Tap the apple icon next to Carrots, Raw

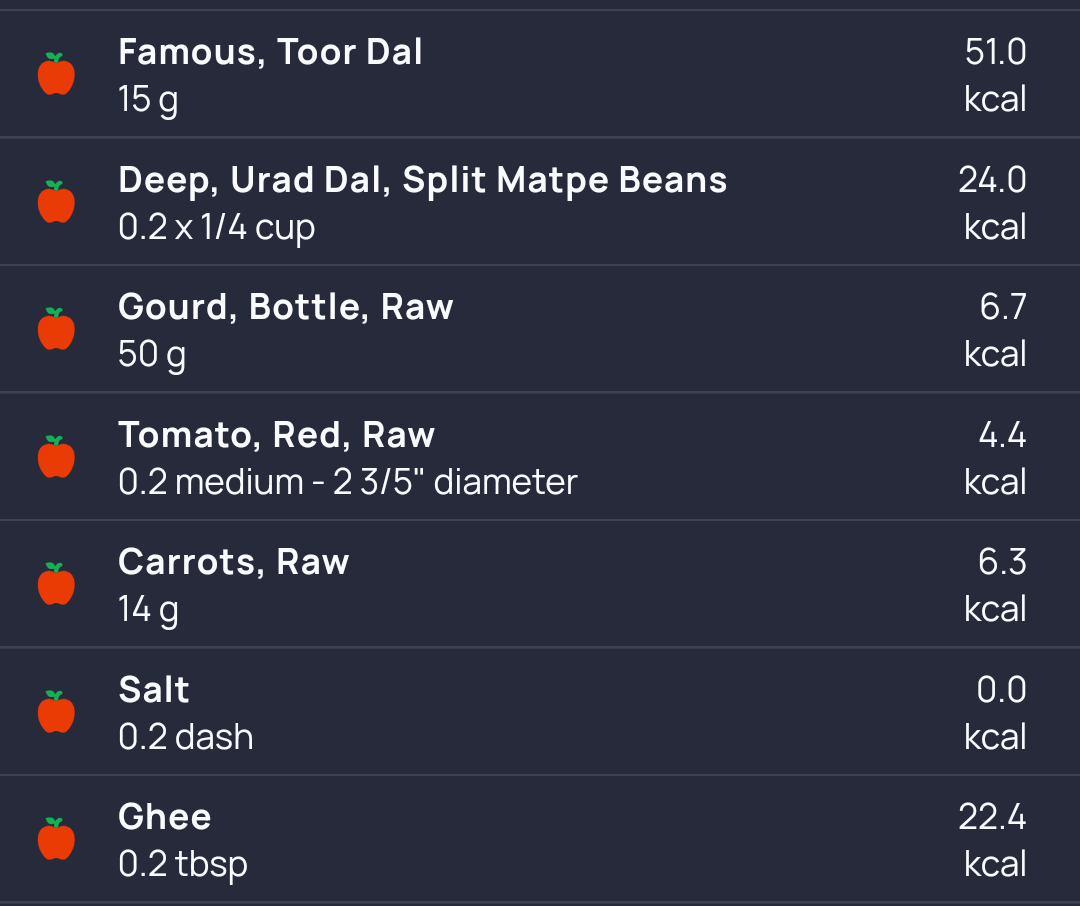pyautogui.click(x=57, y=584)
